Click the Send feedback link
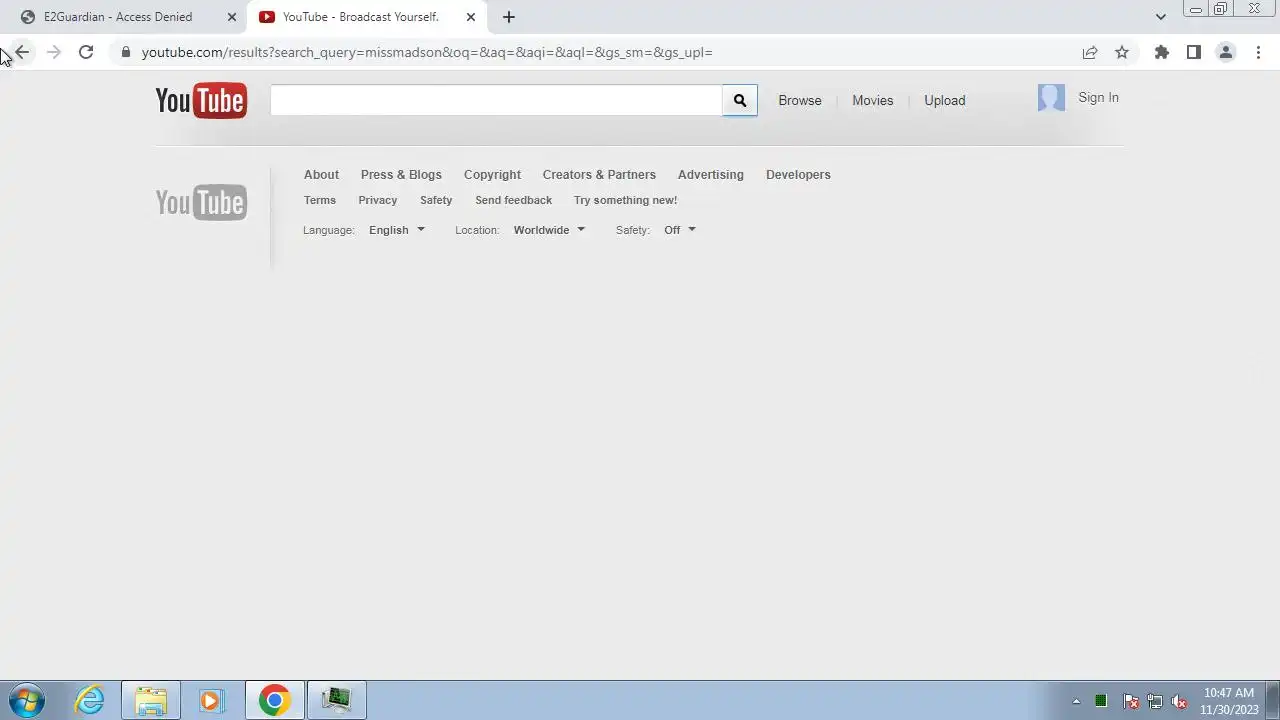Viewport: 1280px width, 720px height. click(x=513, y=200)
